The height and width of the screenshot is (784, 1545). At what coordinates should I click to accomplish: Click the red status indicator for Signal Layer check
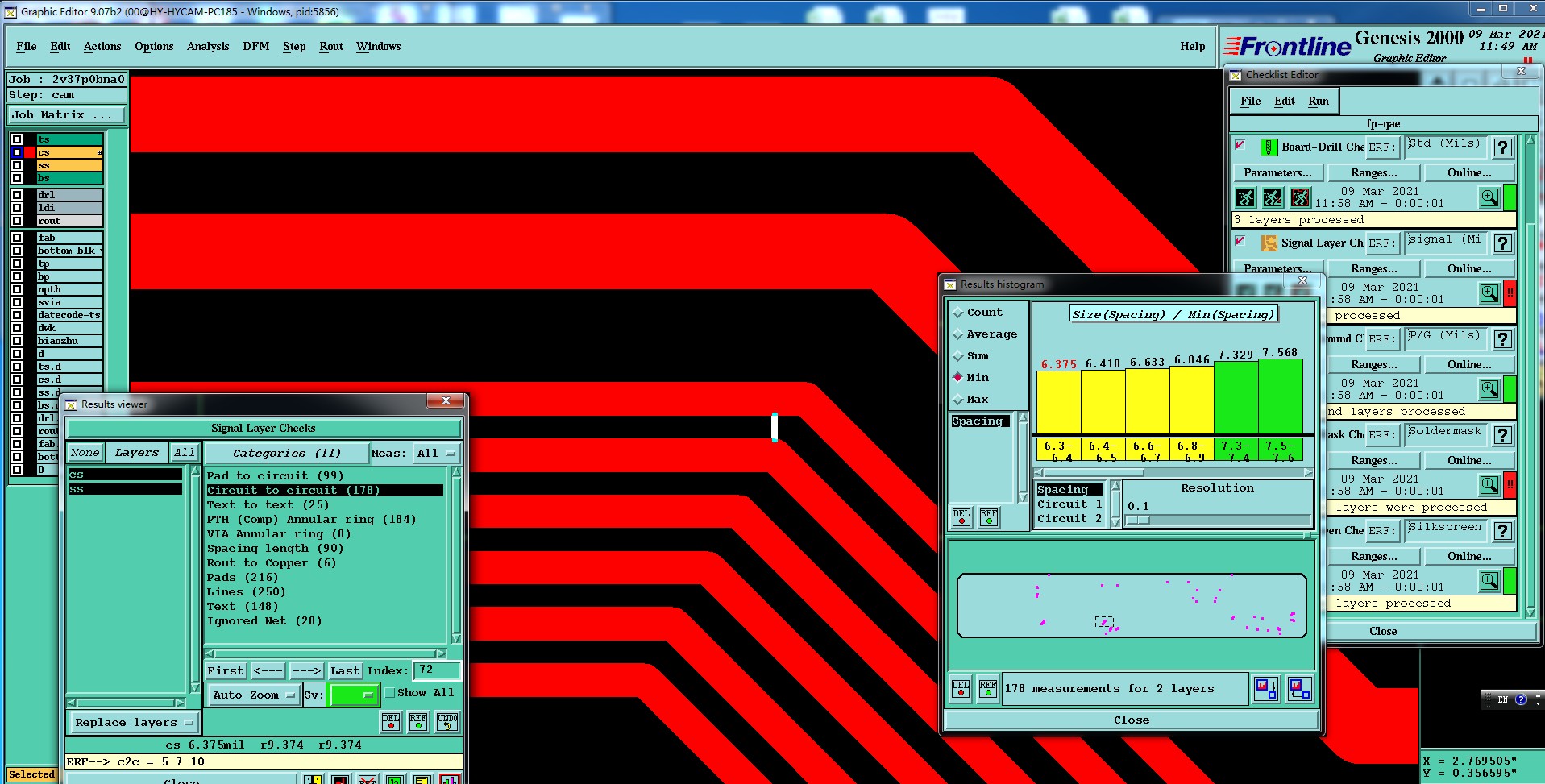[x=1510, y=293]
